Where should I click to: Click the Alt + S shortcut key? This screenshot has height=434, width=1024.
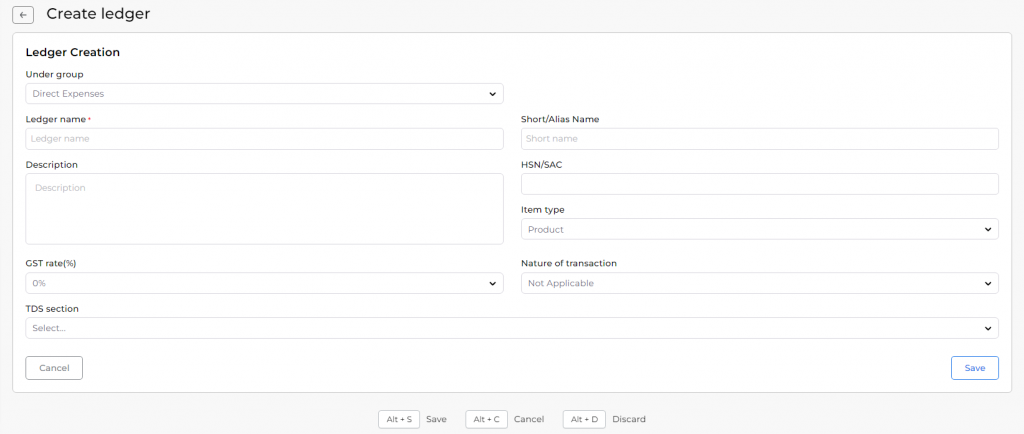399,420
